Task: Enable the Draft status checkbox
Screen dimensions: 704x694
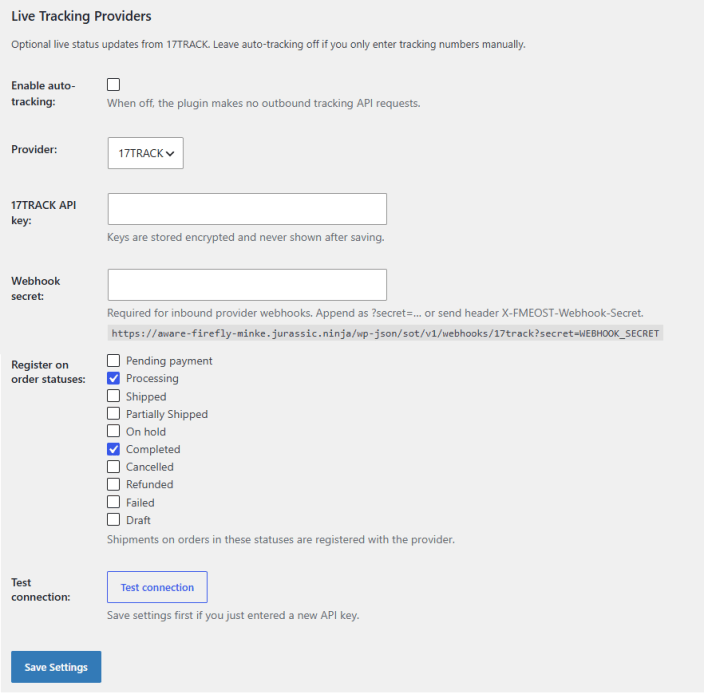Action: coord(114,519)
